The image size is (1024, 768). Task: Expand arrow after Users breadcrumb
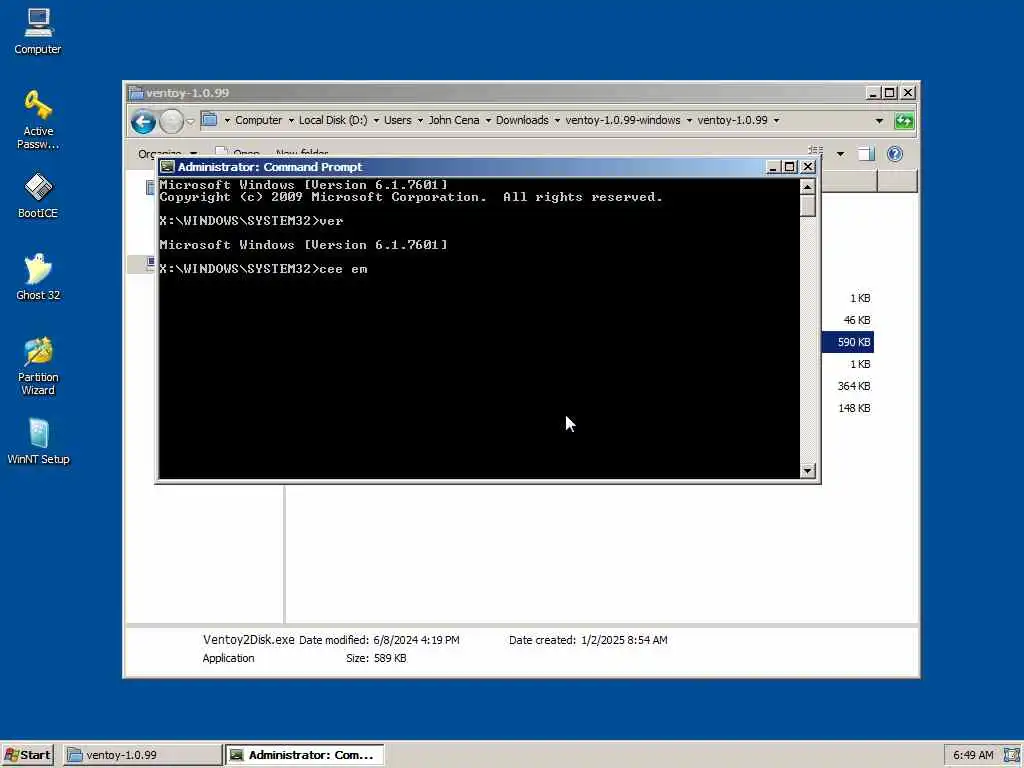420,121
